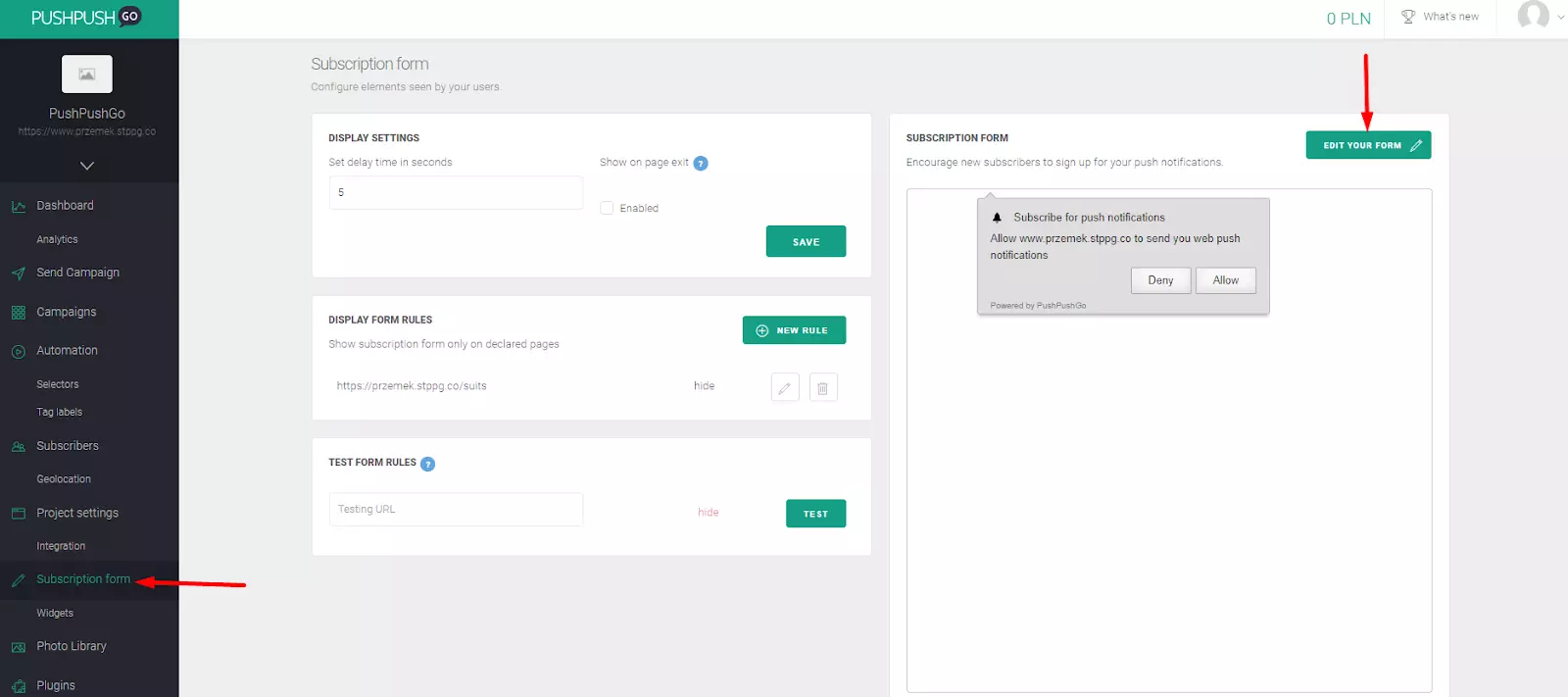Click the trophy icon near What's new
Viewport: 1568px width, 697px height.
tap(1408, 17)
